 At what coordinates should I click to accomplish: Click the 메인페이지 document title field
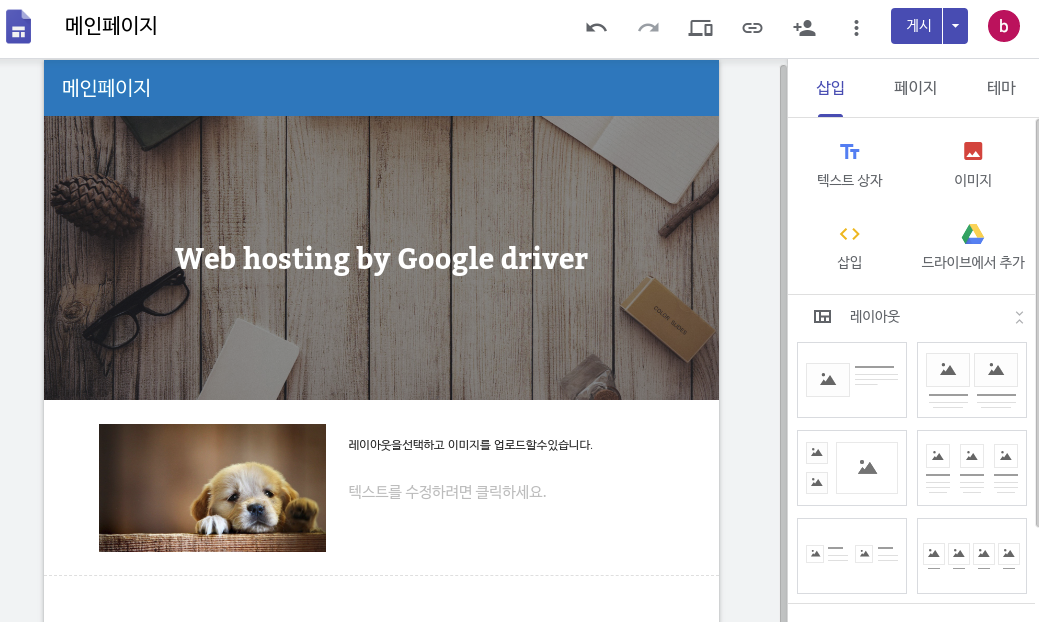[x=111, y=26]
